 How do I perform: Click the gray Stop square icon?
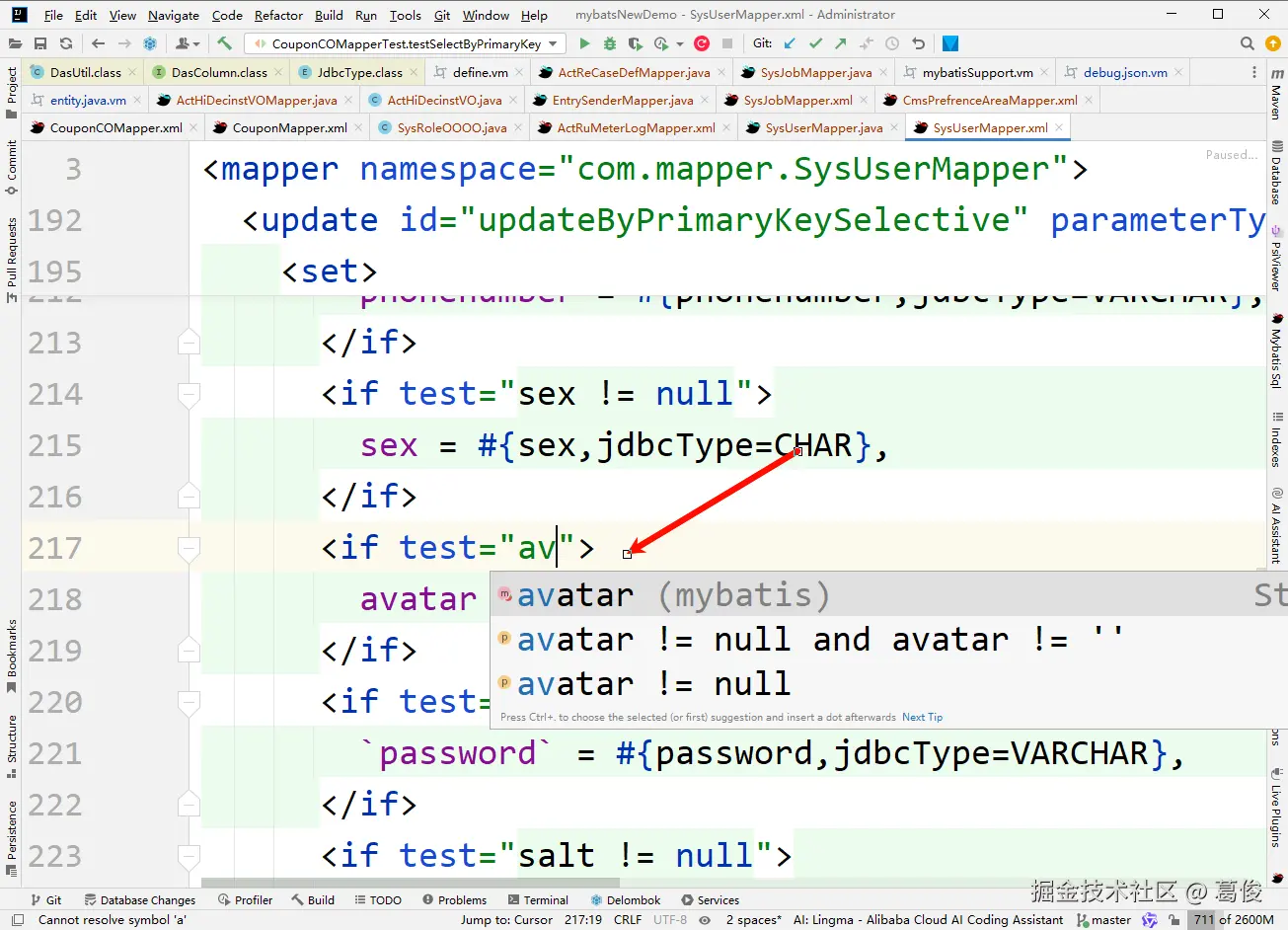point(727,43)
